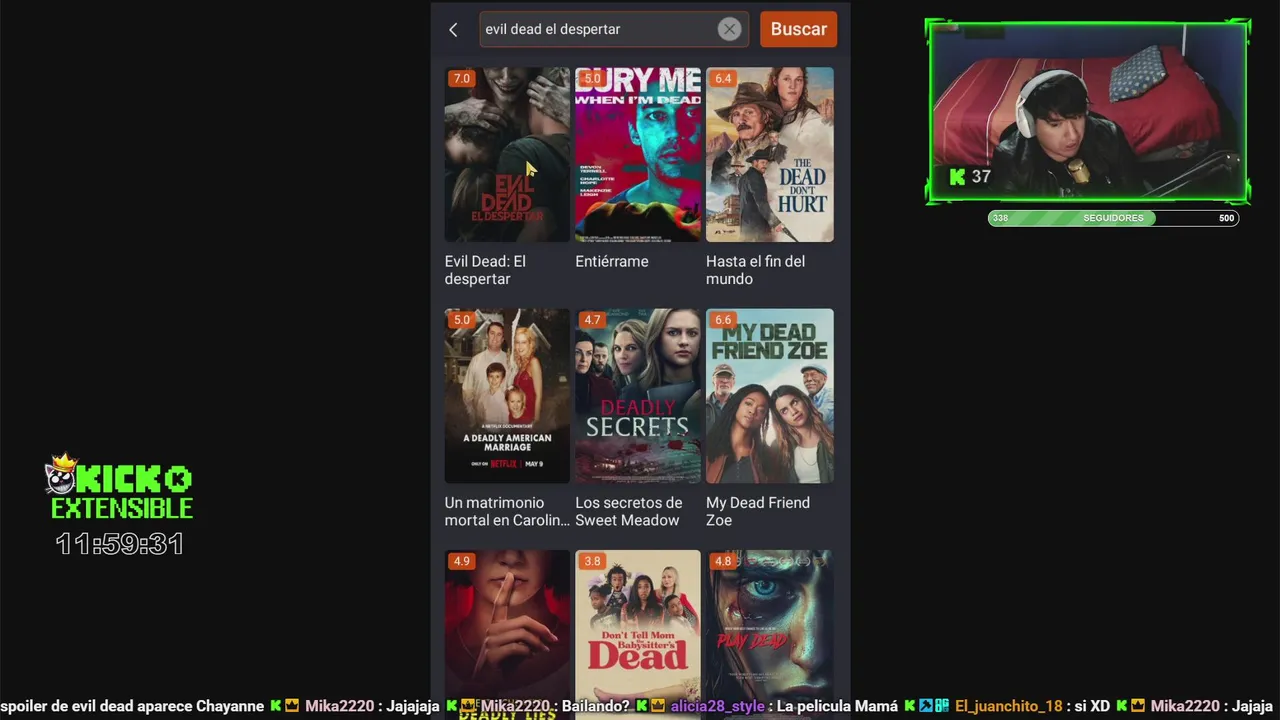
Task: Open Don't Tell Mom the Babysitter's Dead poster
Action: tap(638, 635)
